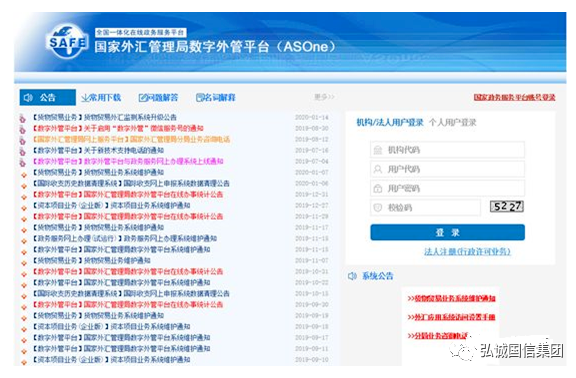
Task: Click the download arrow icon beside 常用下载
Action: coord(85,98)
